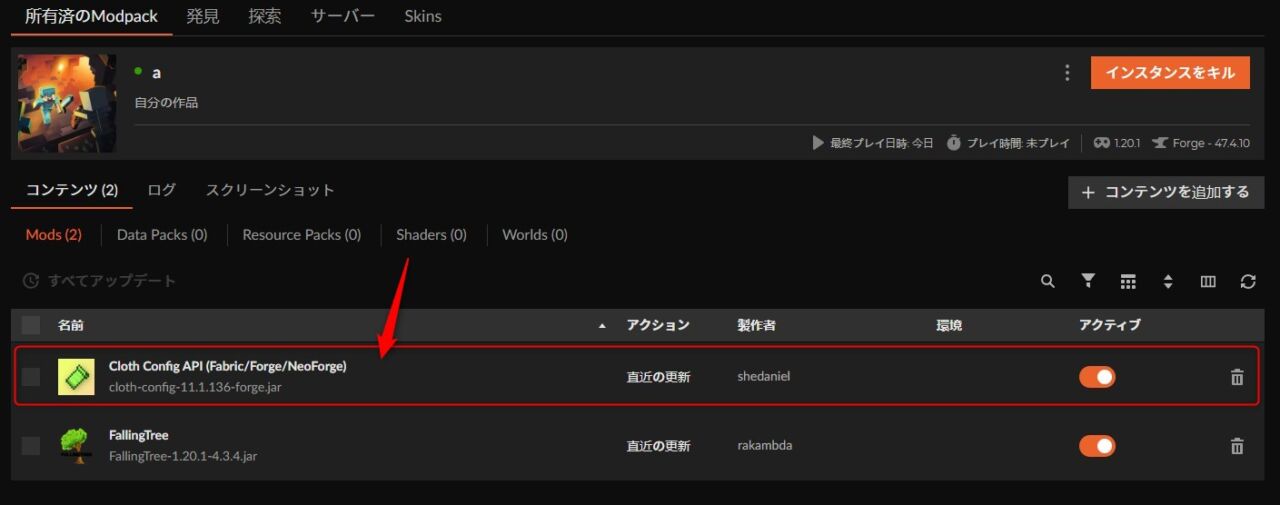Select the Data Packs (0) tab

pos(162,235)
